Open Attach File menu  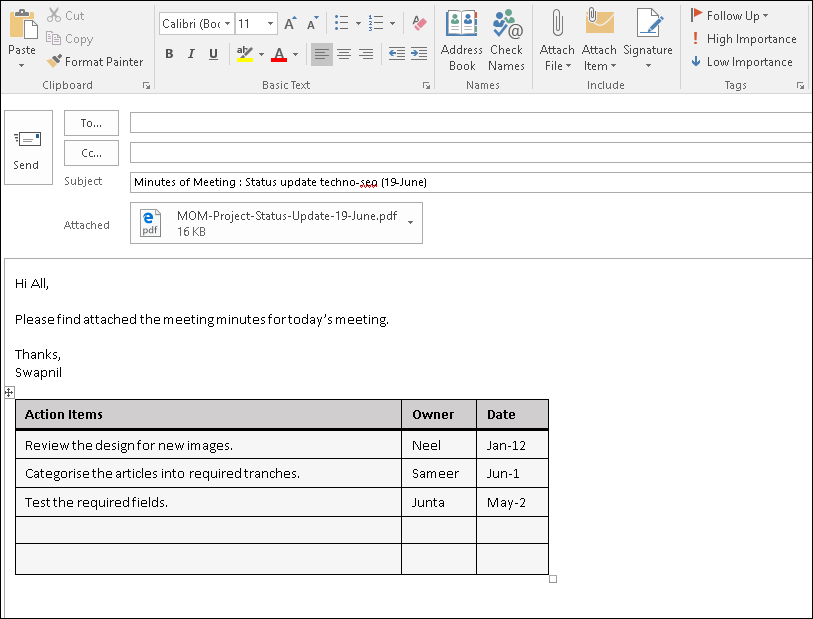557,40
